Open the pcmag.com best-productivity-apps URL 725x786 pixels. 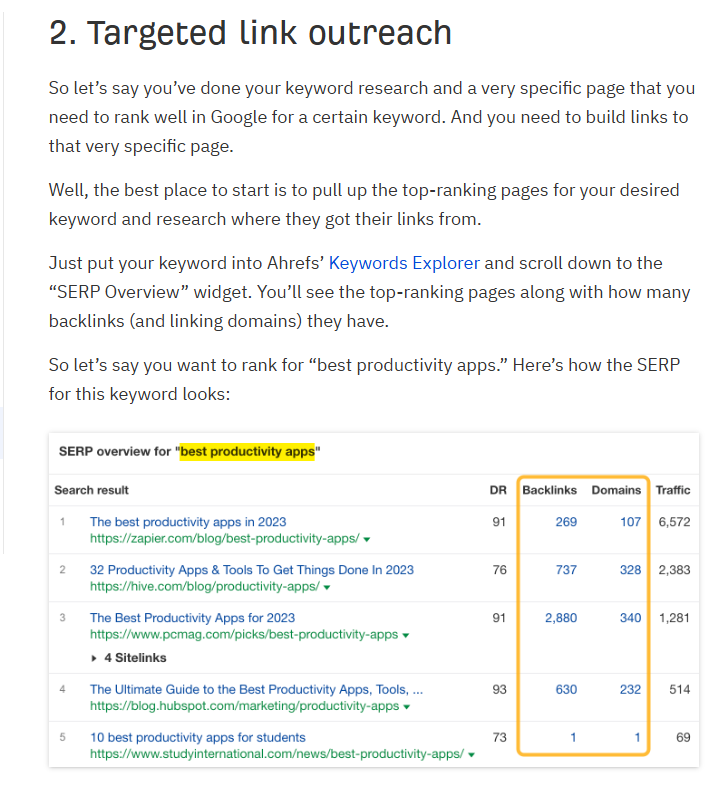244,634
